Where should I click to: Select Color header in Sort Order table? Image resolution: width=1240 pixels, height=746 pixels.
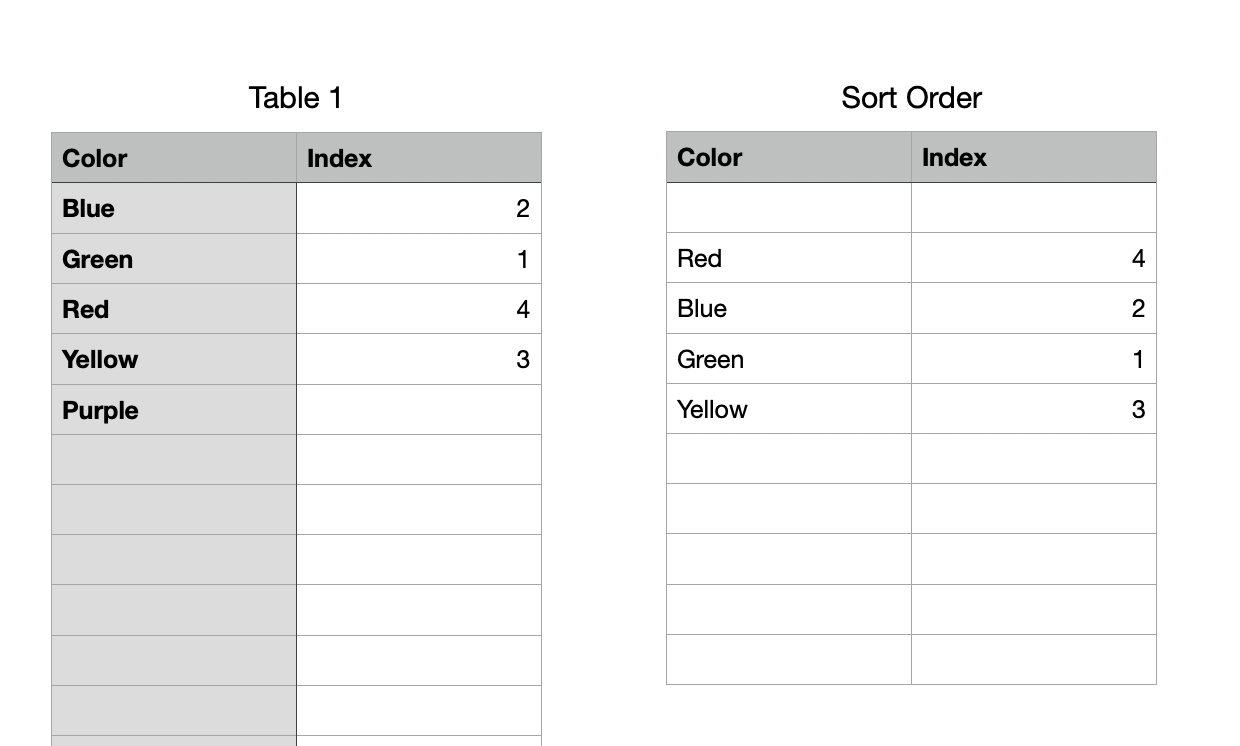788,157
